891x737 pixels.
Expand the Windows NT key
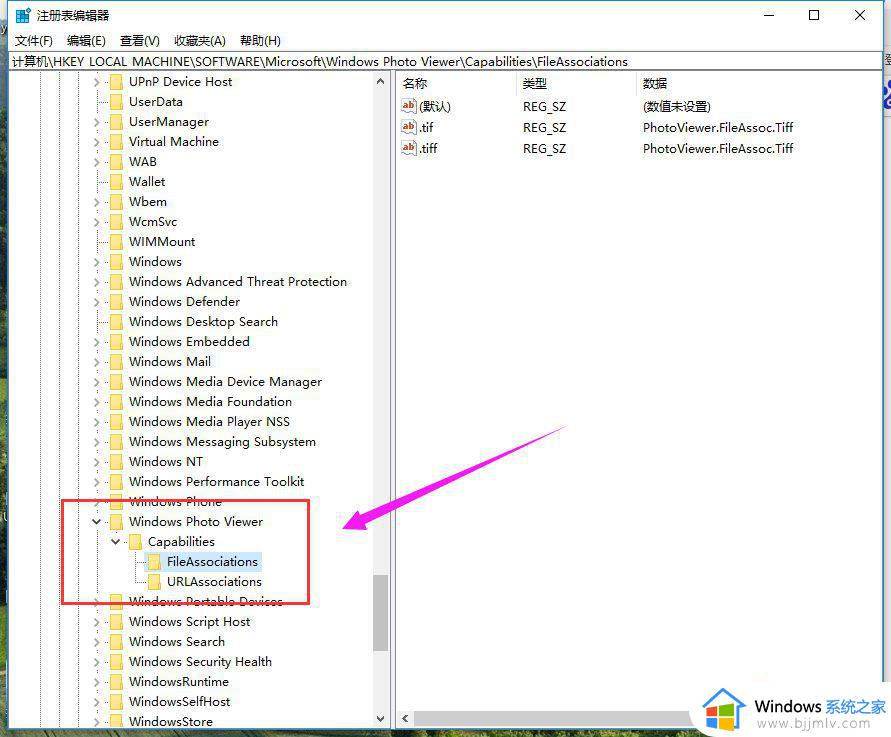[x=97, y=462]
